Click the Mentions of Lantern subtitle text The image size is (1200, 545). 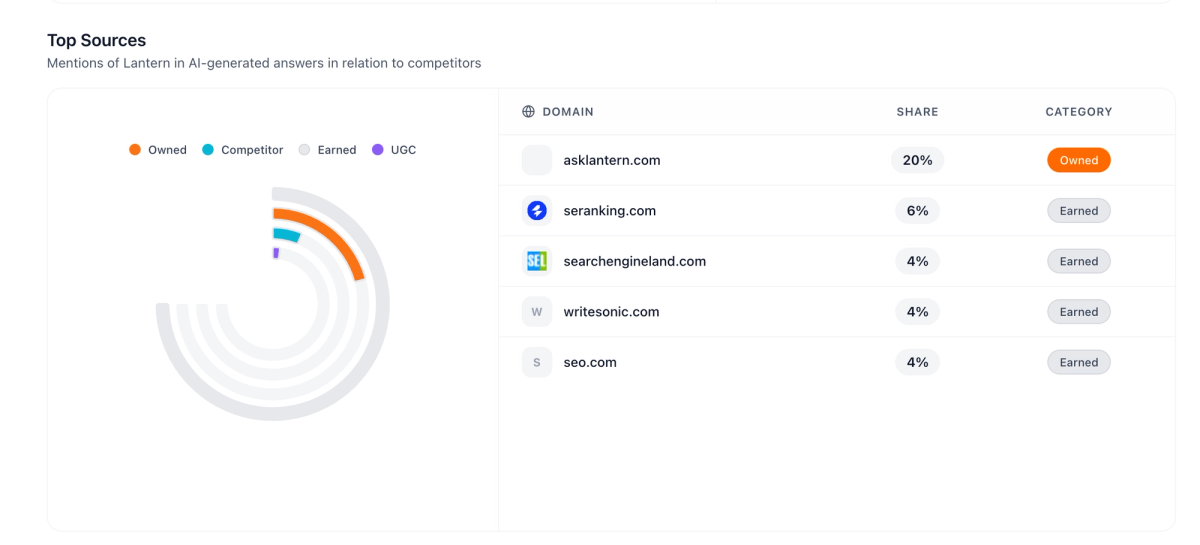coord(264,63)
